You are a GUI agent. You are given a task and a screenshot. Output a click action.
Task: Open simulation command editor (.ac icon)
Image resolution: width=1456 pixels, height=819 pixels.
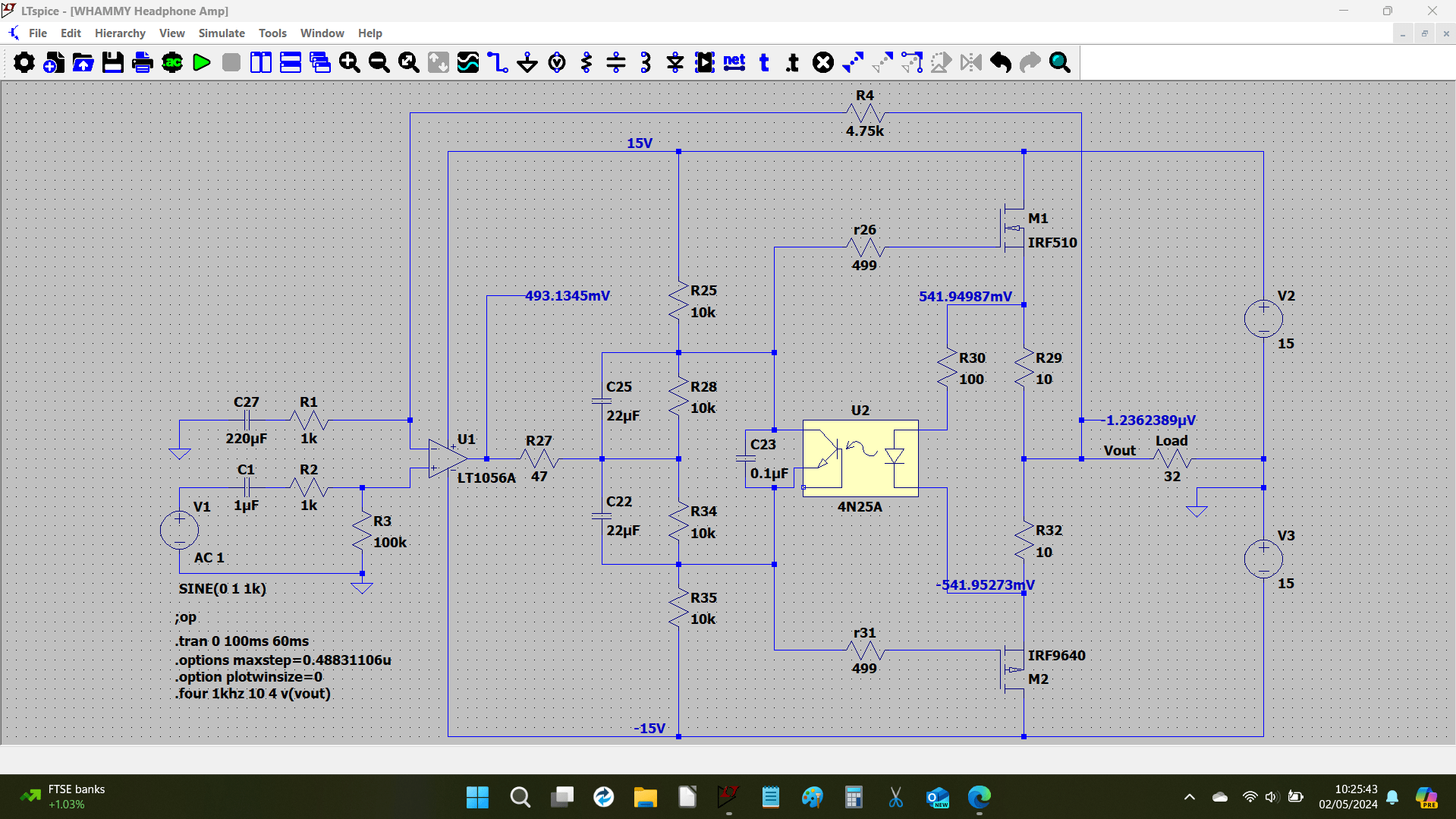[x=172, y=62]
